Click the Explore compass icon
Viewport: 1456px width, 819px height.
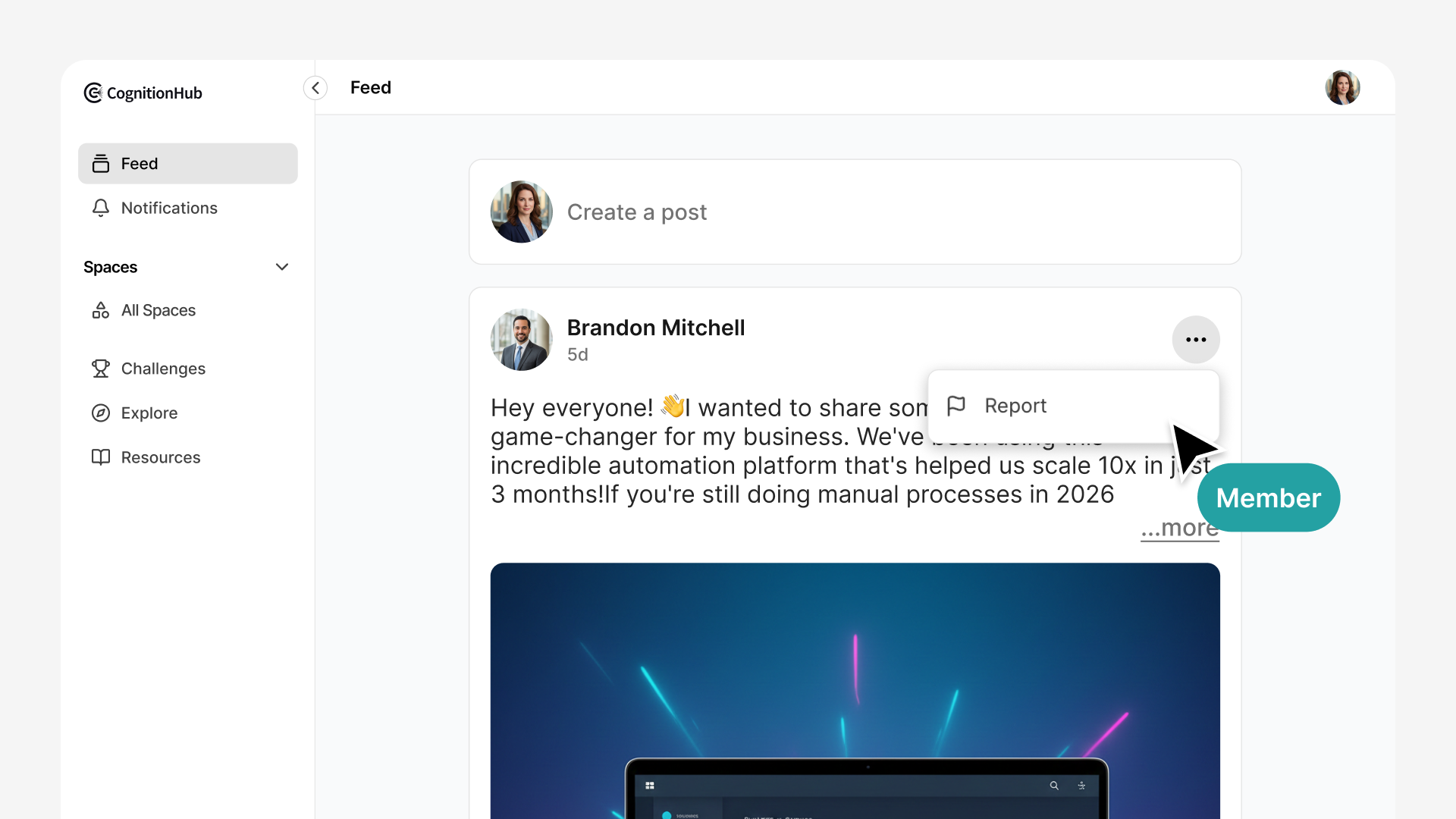point(101,413)
